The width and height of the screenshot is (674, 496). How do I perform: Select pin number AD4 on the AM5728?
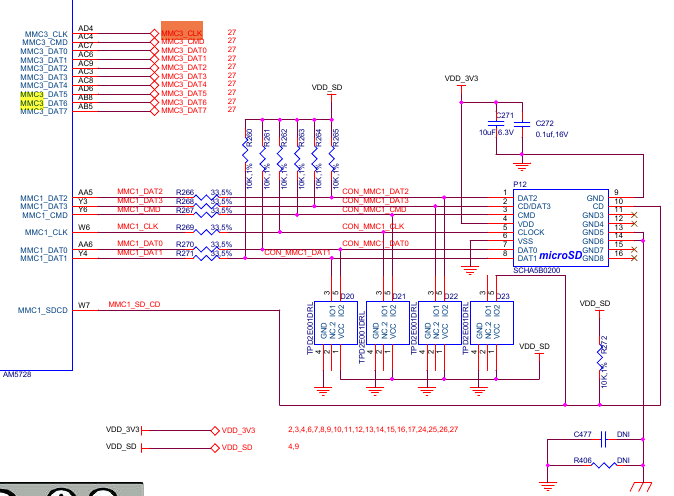click(x=86, y=28)
